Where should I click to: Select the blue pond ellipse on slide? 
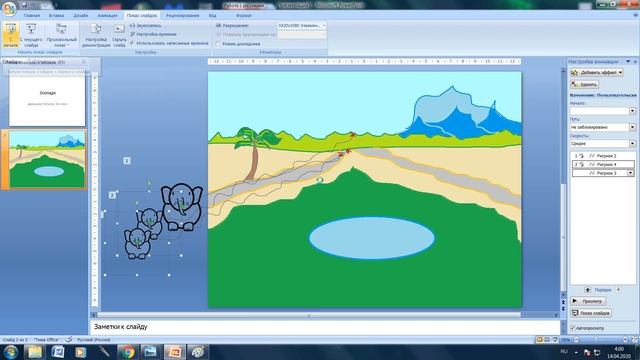[x=371, y=238]
